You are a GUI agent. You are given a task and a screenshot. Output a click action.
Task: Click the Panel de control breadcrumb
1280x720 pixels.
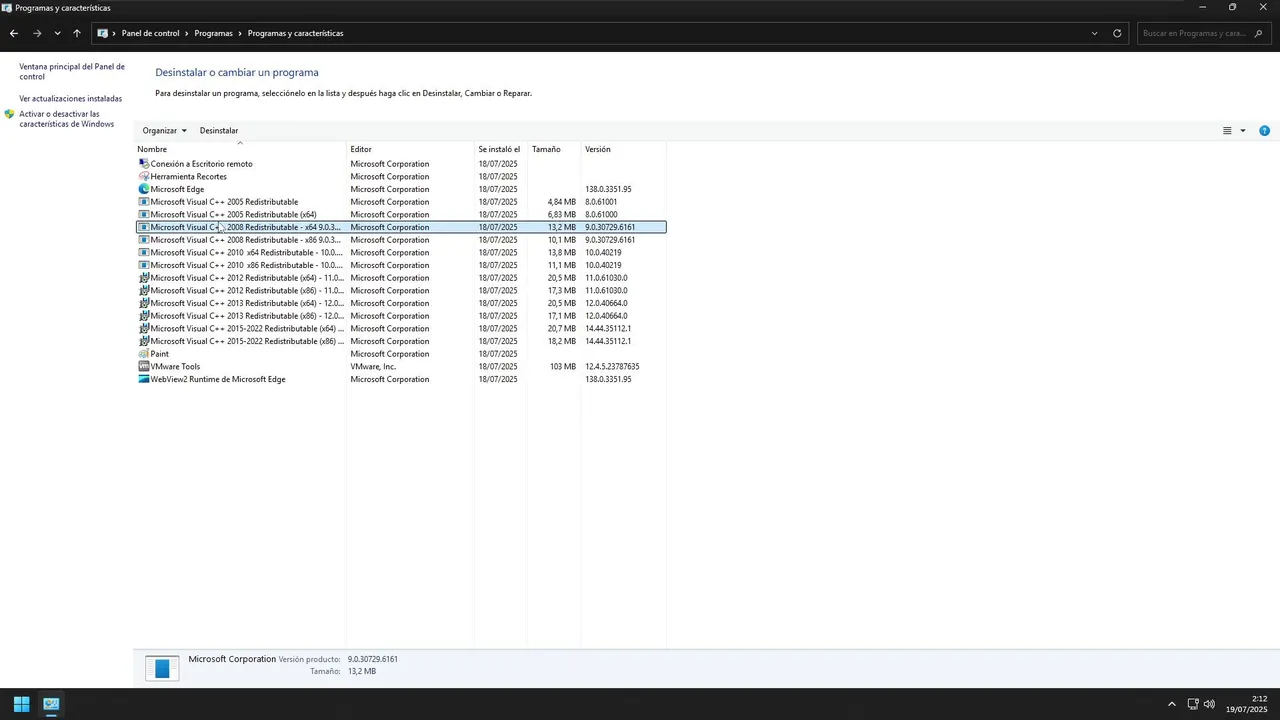(150, 33)
